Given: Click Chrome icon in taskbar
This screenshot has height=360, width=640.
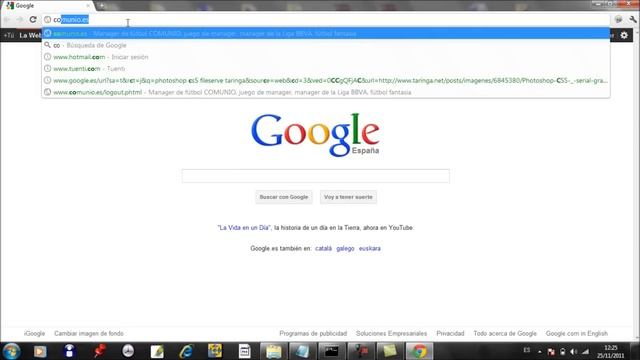Looking at the screenshot, I should coord(419,351).
